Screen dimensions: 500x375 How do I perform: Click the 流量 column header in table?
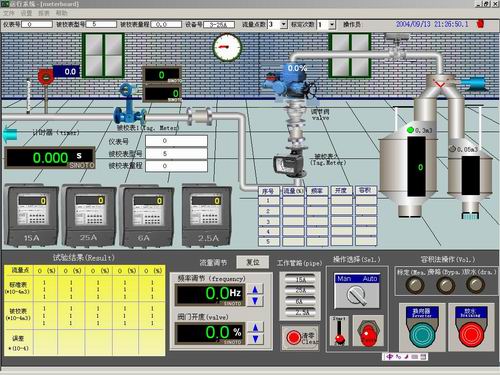(x=293, y=191)
